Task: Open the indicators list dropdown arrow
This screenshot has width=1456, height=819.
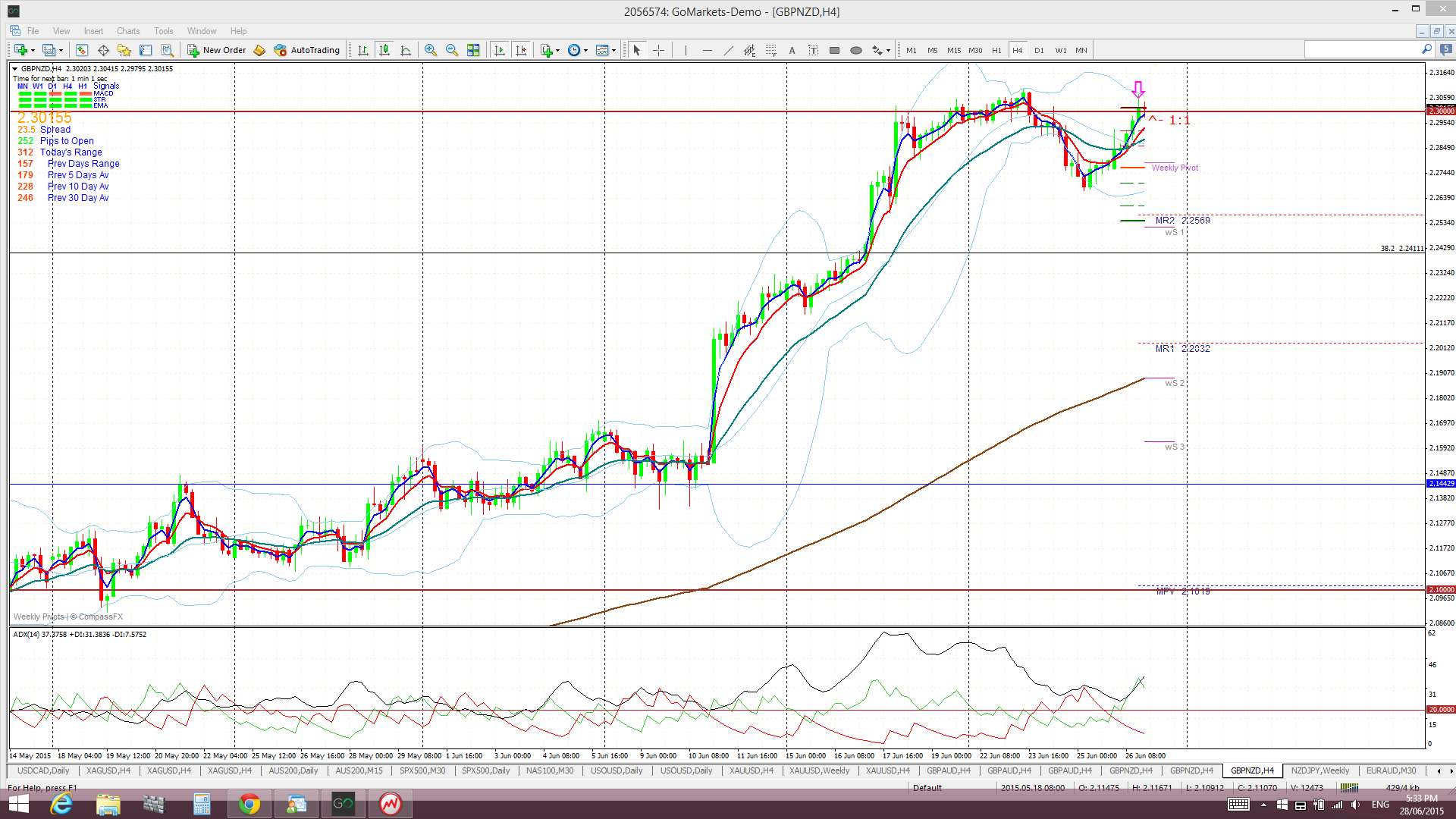Action: click(557, 50)
